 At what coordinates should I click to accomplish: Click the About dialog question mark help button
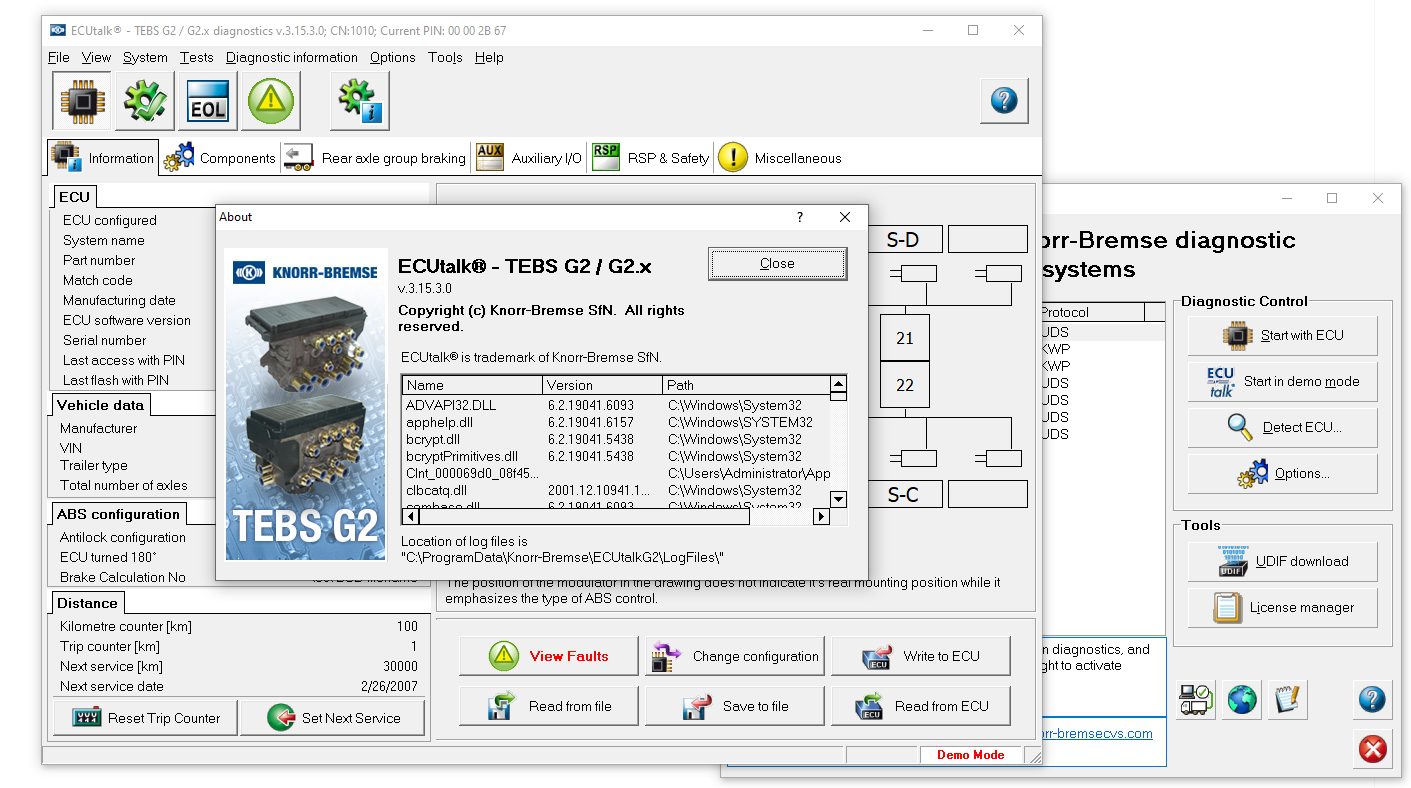point(799,217)
